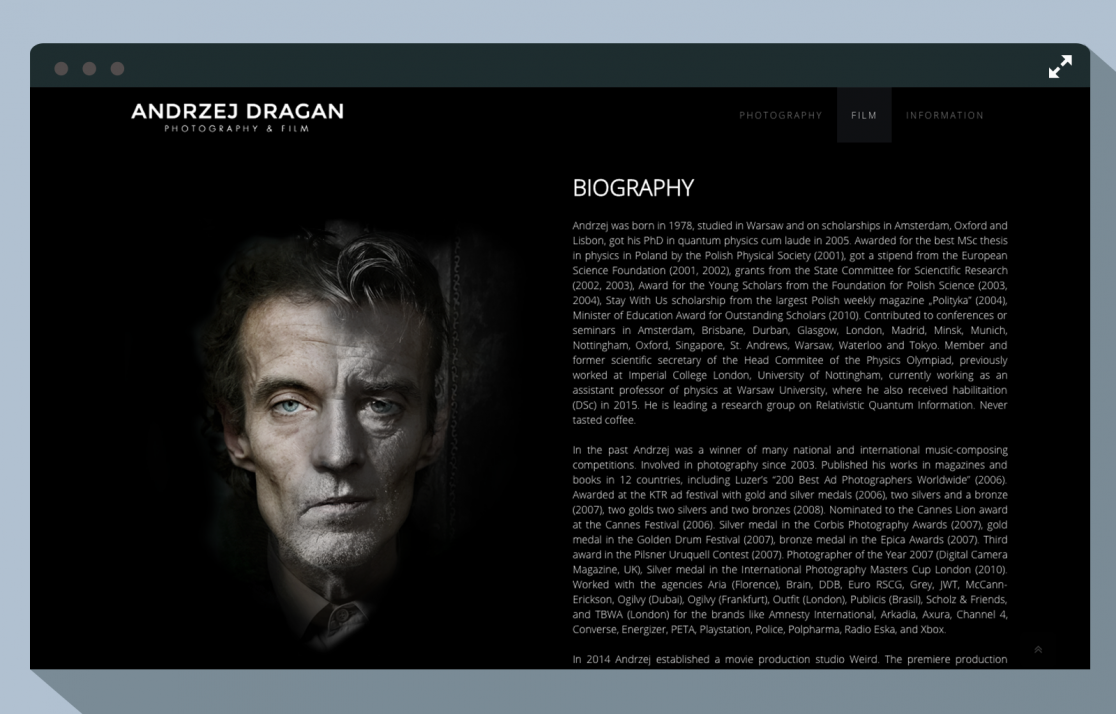1116x714 pixels.
Task: Select the Film navigation tab
Action: click(x=864, y=115)
